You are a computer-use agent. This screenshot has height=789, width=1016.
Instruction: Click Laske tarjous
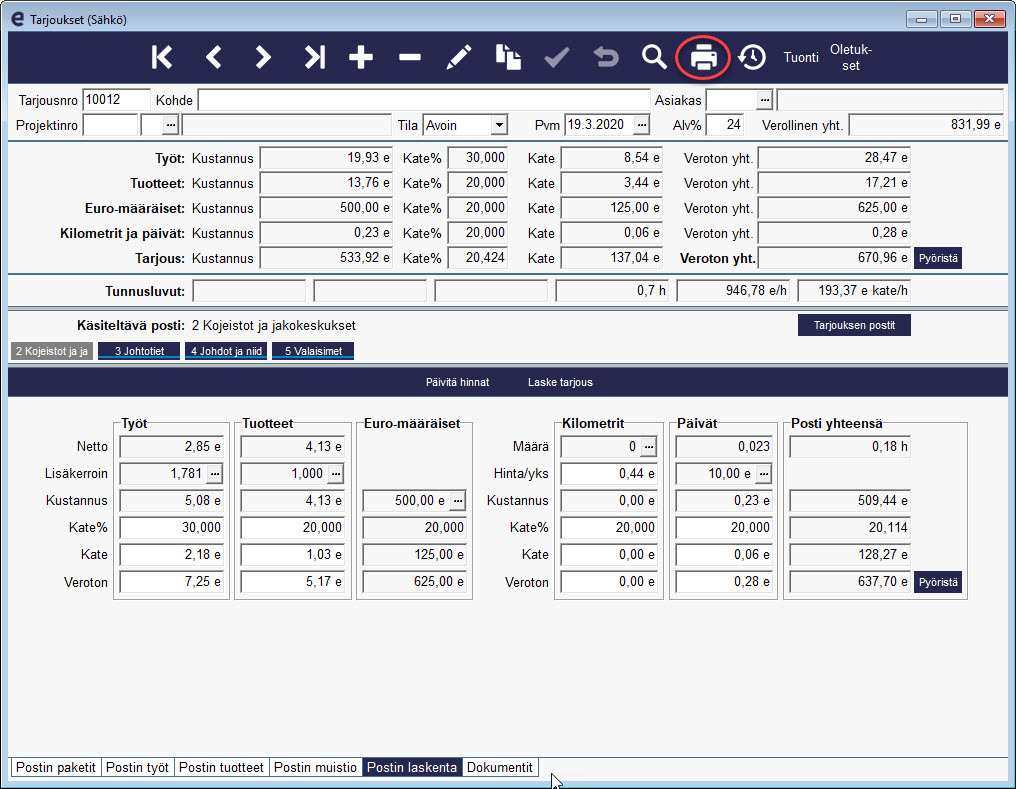click(x=560, y=382)
